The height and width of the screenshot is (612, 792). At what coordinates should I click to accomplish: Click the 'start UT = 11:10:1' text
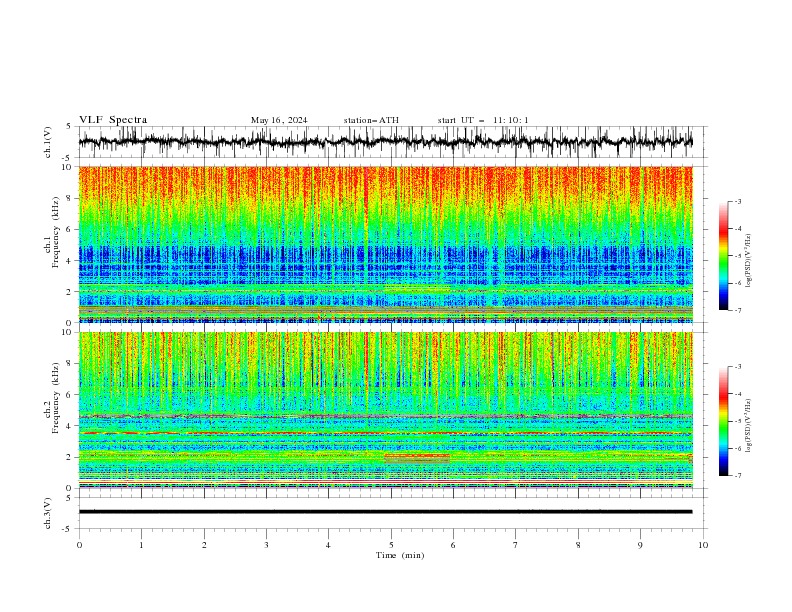(483, 120)
